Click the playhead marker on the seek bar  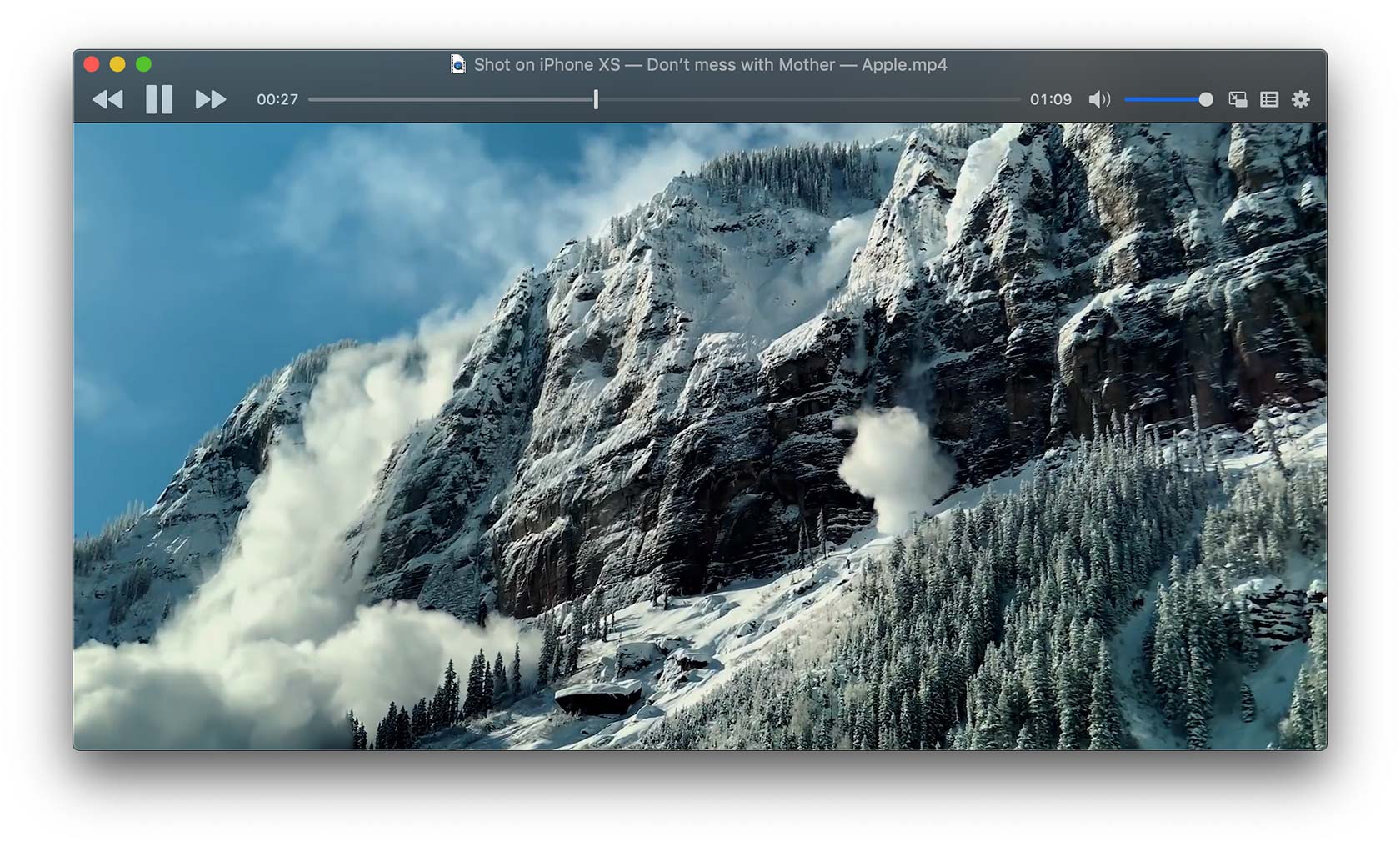596,99
